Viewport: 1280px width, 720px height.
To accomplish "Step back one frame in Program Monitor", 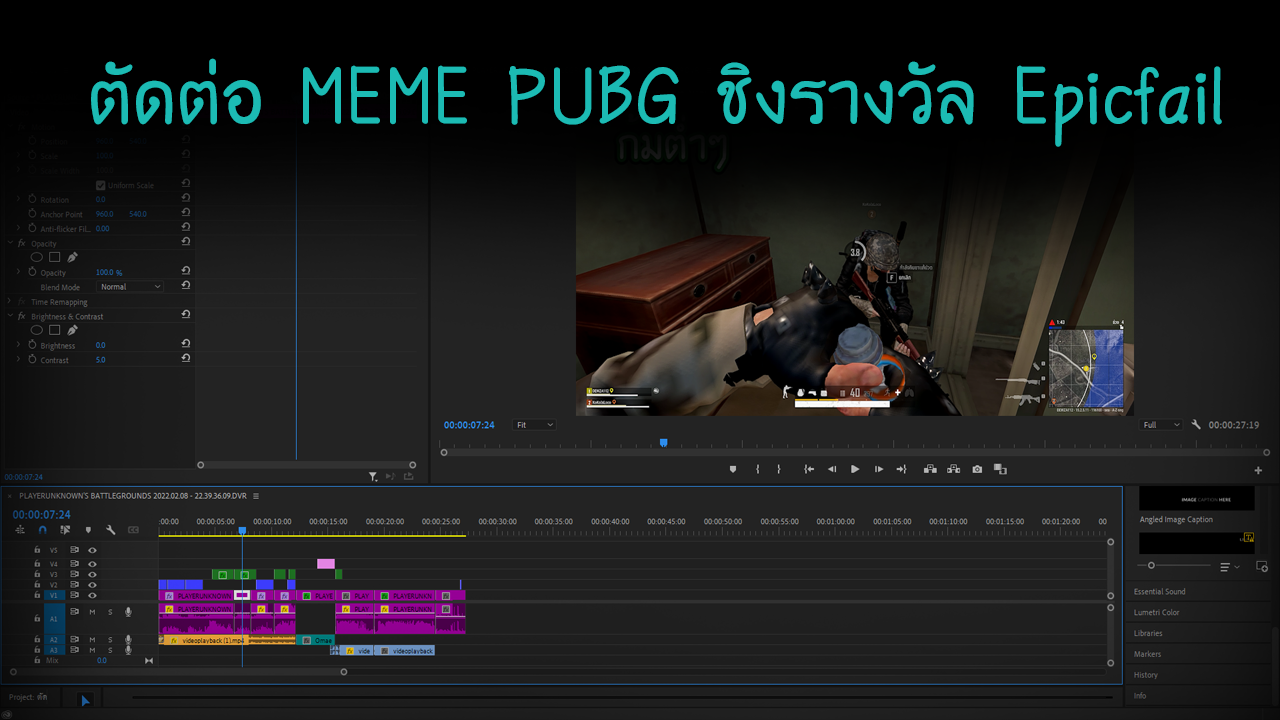I will point(831,469).
